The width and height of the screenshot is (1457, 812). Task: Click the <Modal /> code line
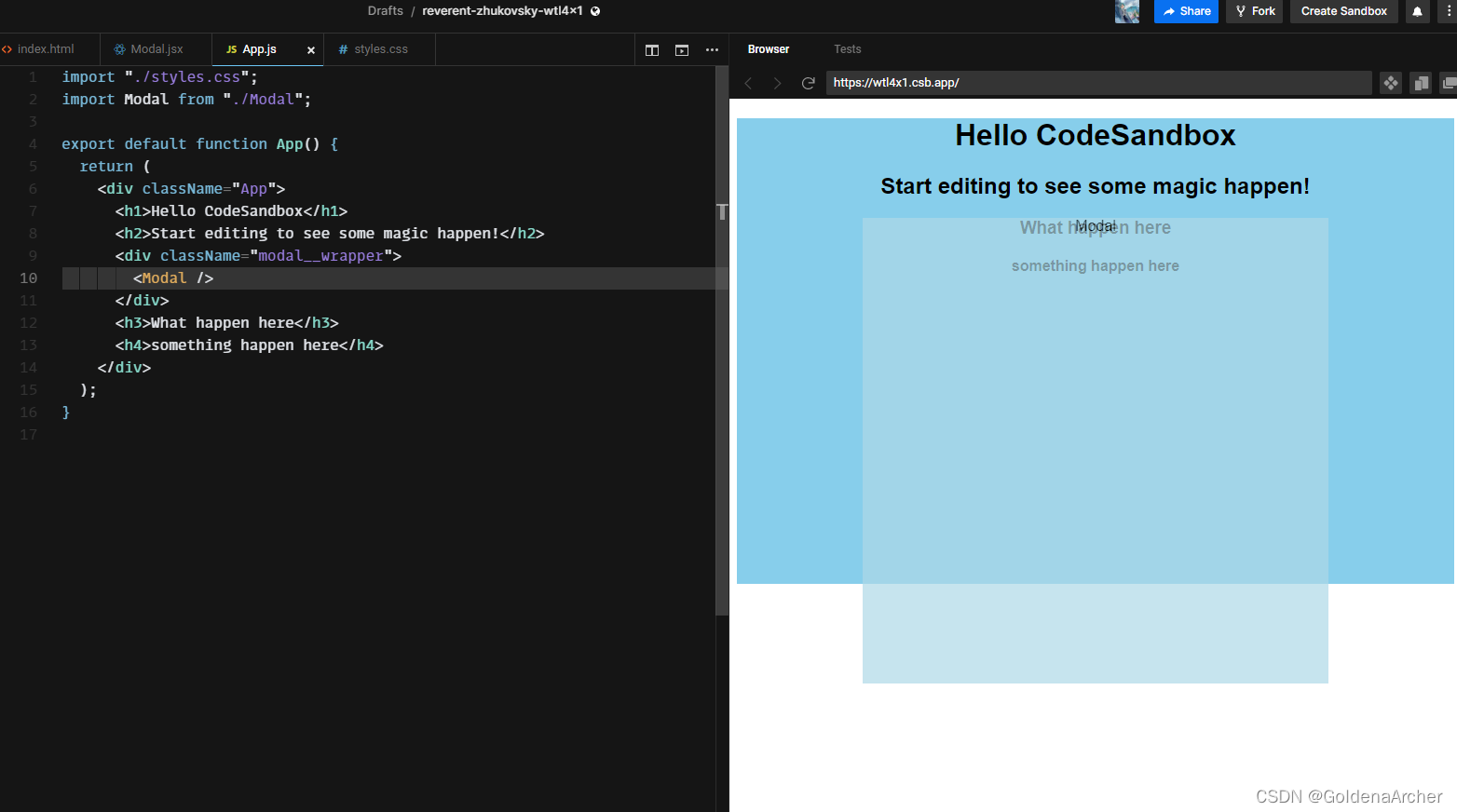tap(173, 278)
